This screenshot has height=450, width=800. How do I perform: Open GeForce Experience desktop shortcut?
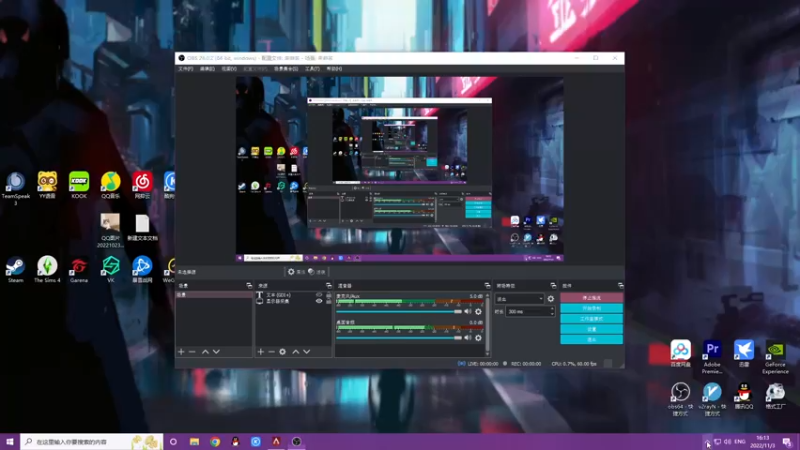click(x=776, y=357)
